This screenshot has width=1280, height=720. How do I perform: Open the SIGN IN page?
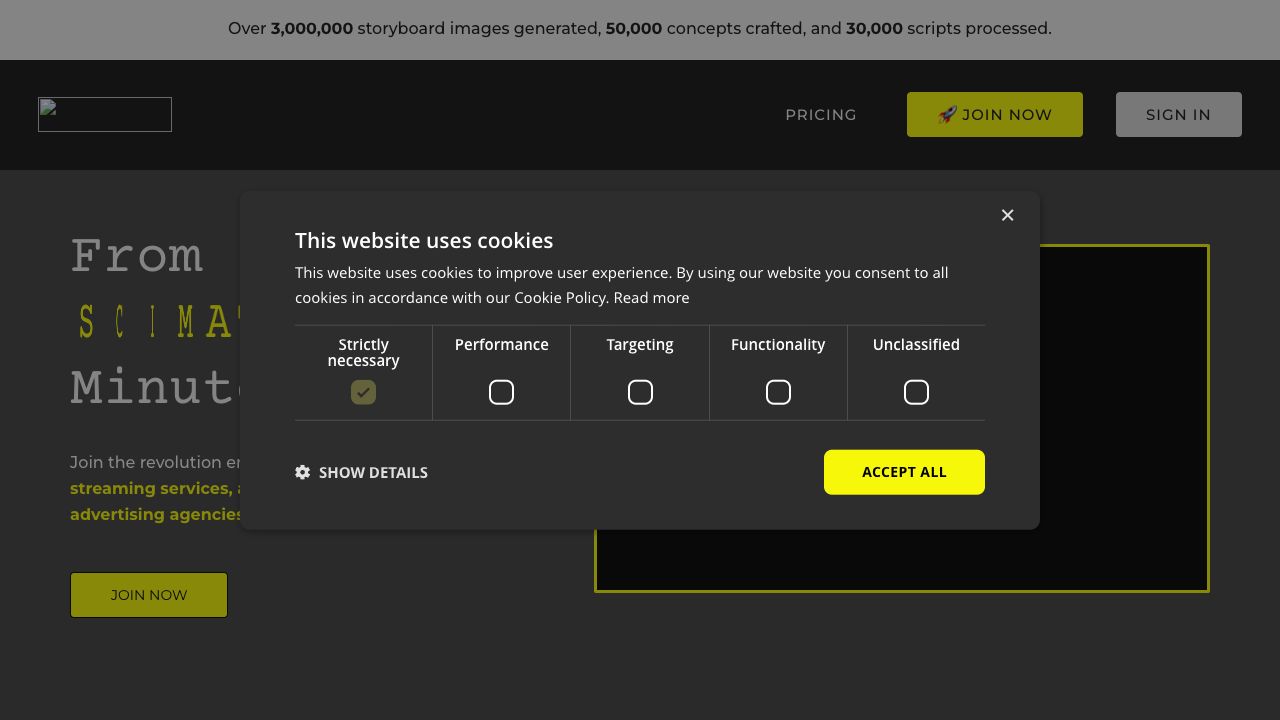(1178, 115)
